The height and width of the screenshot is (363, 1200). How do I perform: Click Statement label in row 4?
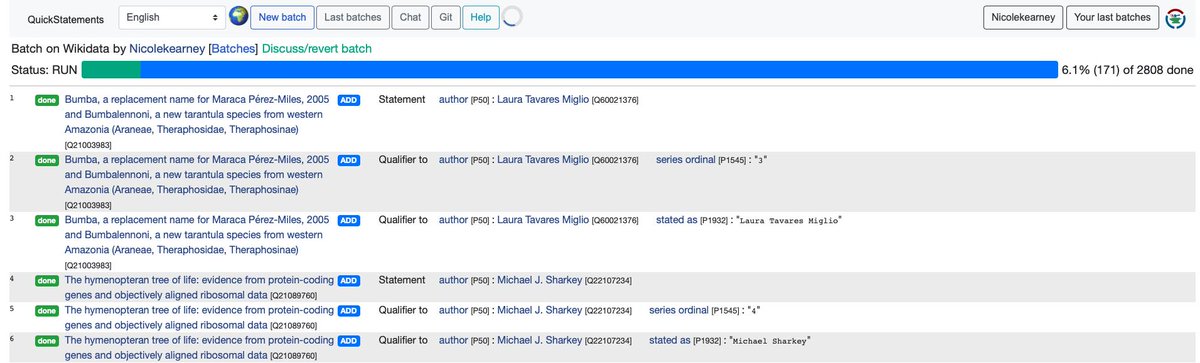click(402, 280)
